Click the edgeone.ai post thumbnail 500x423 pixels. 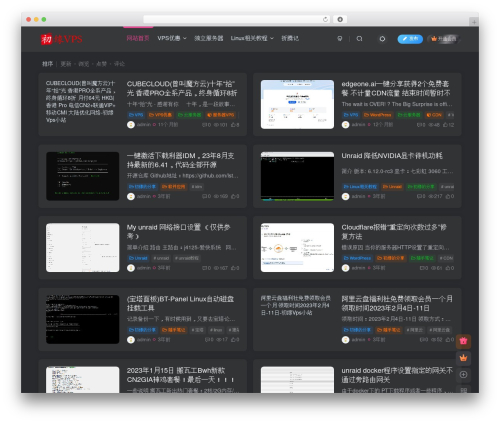point(297,104)
